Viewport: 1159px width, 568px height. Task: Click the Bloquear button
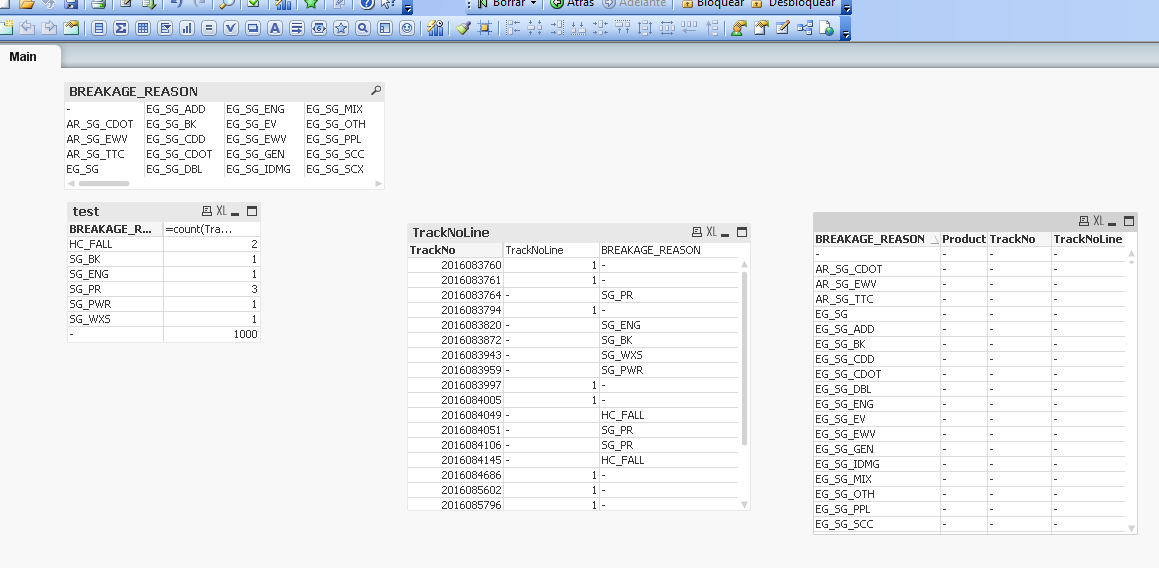[713, 4]
